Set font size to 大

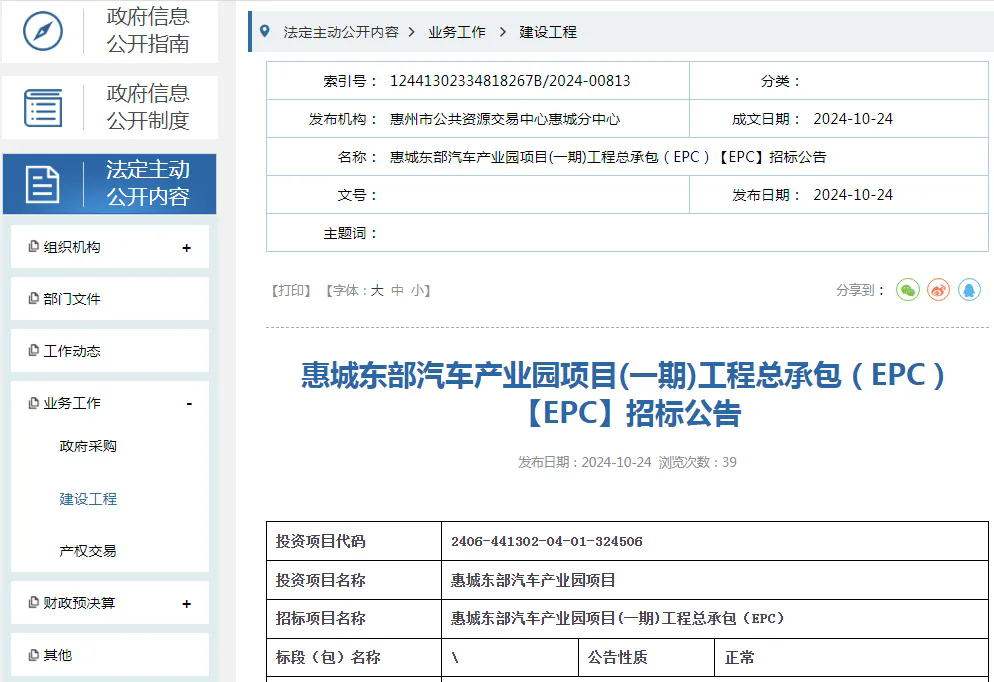377,291
